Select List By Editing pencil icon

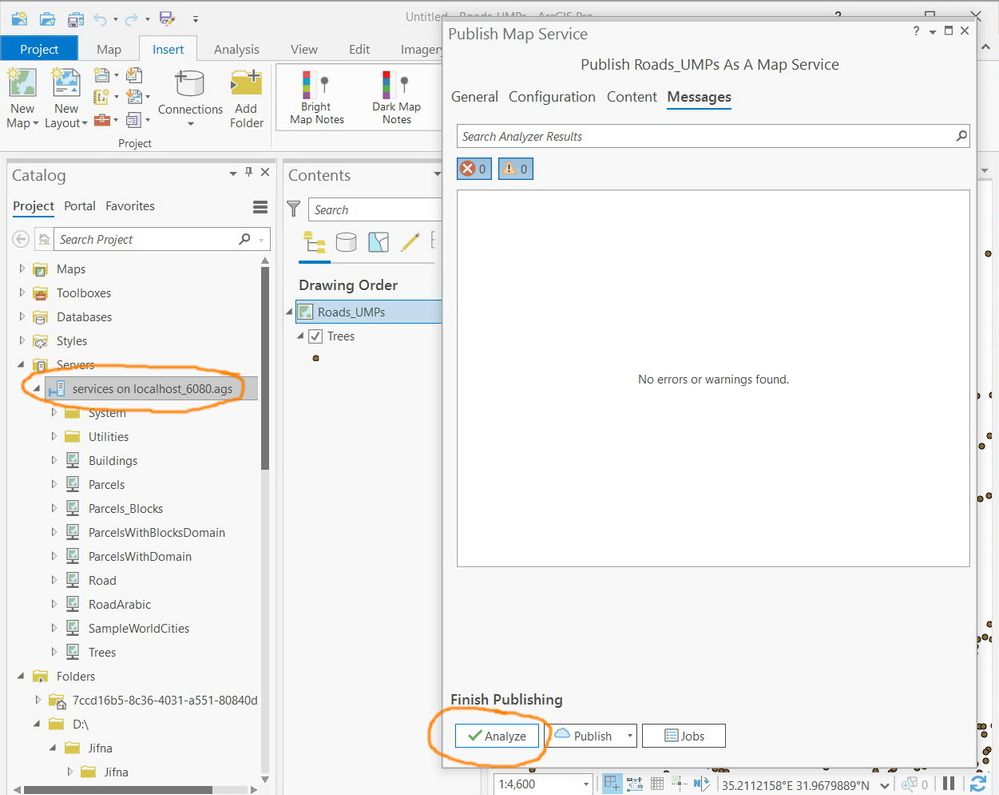point(410,242)
